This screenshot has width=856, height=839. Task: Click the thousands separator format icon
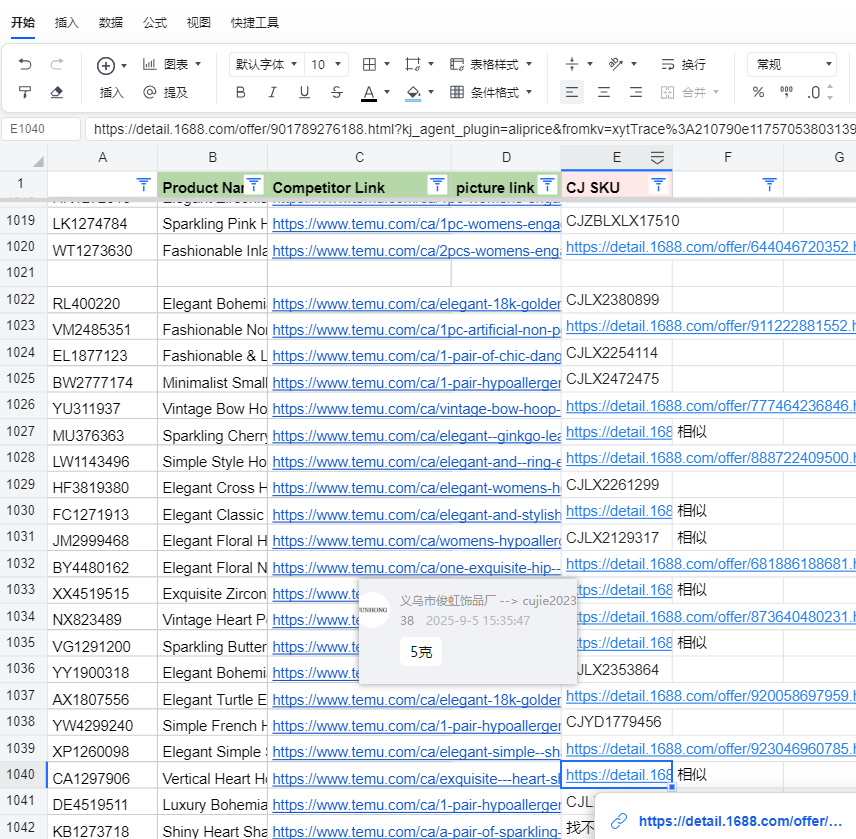click(786, 92)
